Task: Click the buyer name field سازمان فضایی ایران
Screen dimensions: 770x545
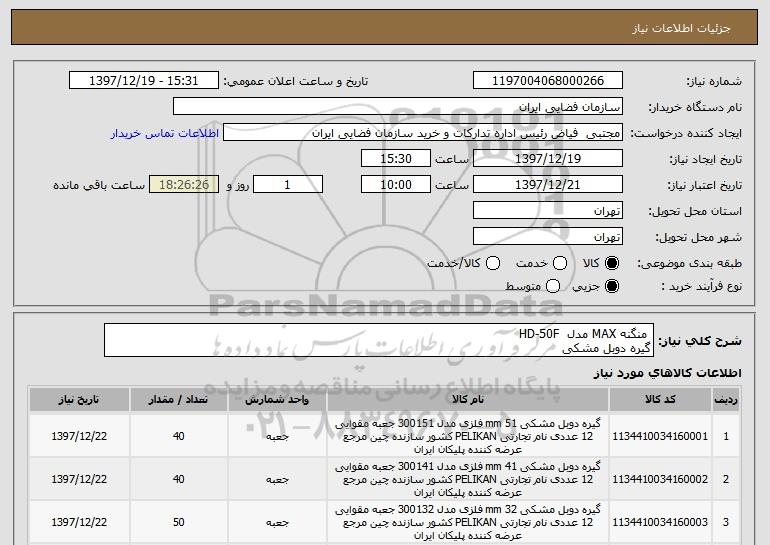Action: (x=398, y=107)
